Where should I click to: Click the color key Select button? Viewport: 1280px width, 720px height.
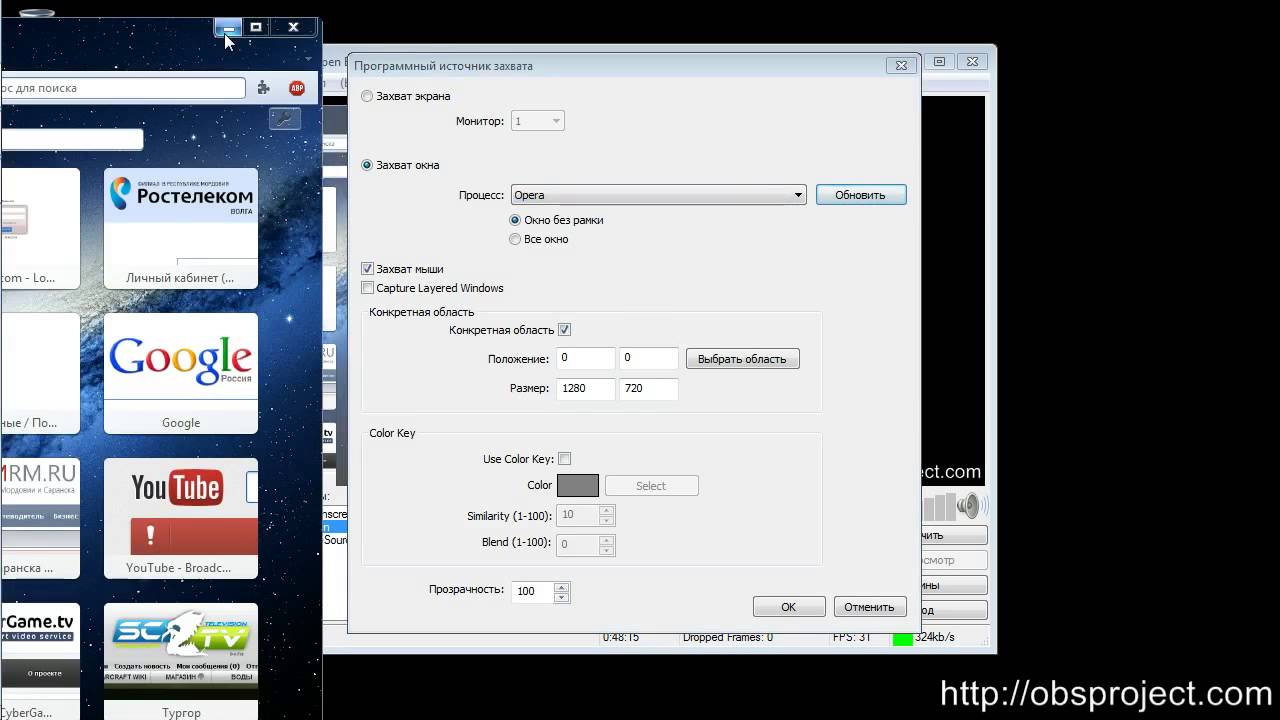(651, 486)
